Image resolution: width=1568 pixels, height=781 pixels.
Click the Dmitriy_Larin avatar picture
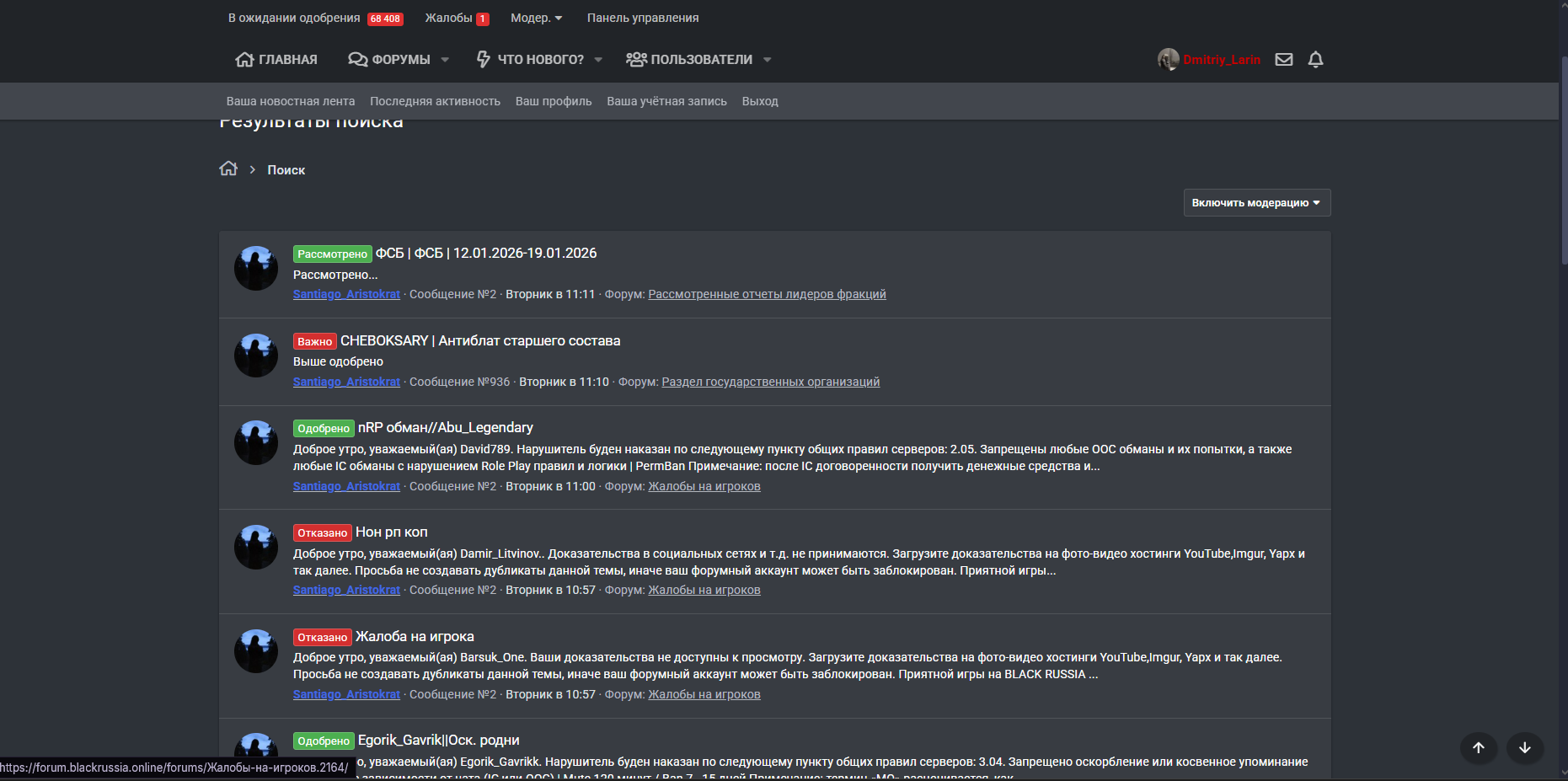[1168, 59]
